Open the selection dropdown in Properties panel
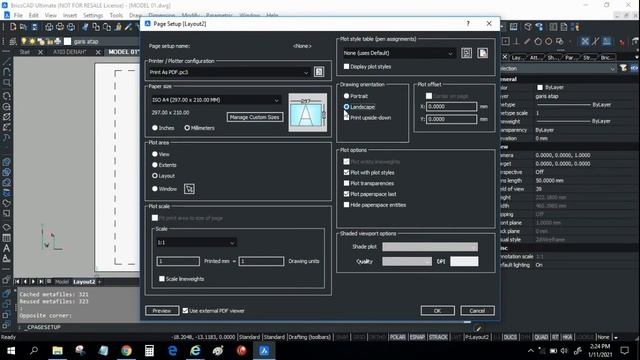This screenshot has height=360, width=640. coord(558,68)
